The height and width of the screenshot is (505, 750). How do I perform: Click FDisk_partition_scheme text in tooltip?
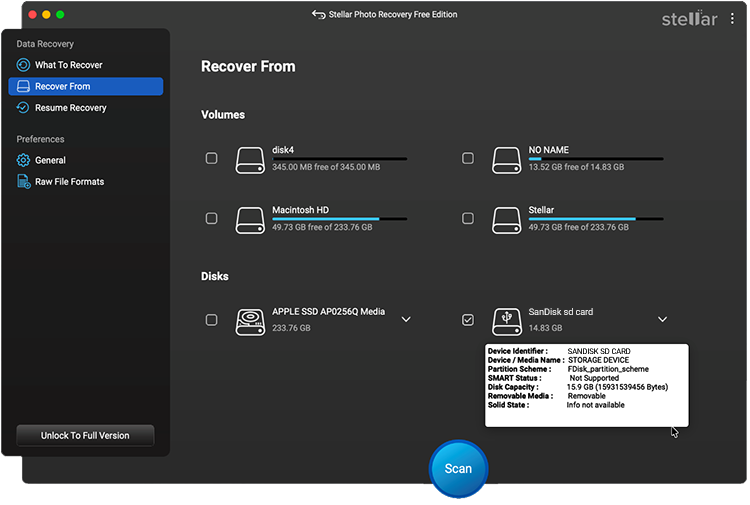click(x=608, y=369)
